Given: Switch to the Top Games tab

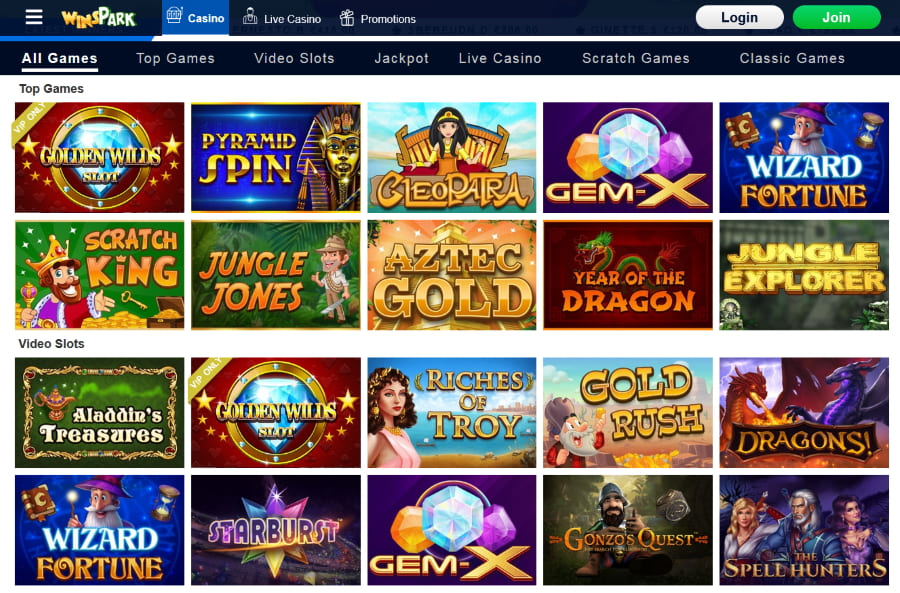Looking at the screenshot, I should 175,58.
